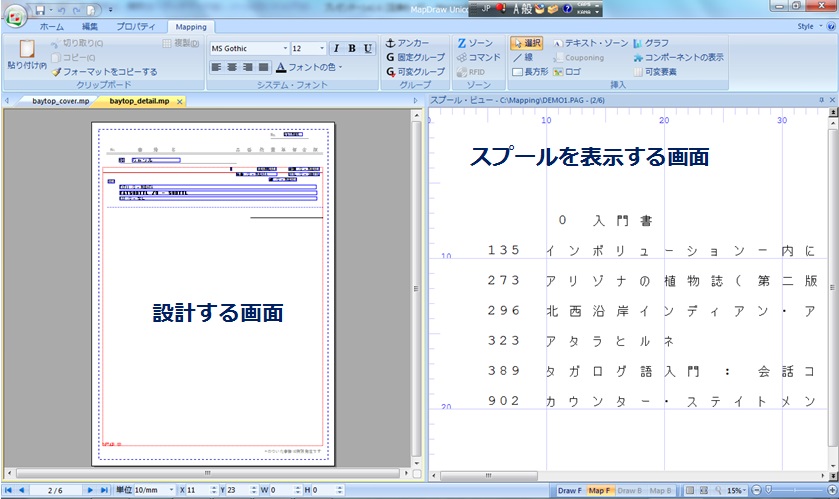Click the RFID tool
Image resolution: width=839 pixels, height=499 pixels.
pos(471,72)
